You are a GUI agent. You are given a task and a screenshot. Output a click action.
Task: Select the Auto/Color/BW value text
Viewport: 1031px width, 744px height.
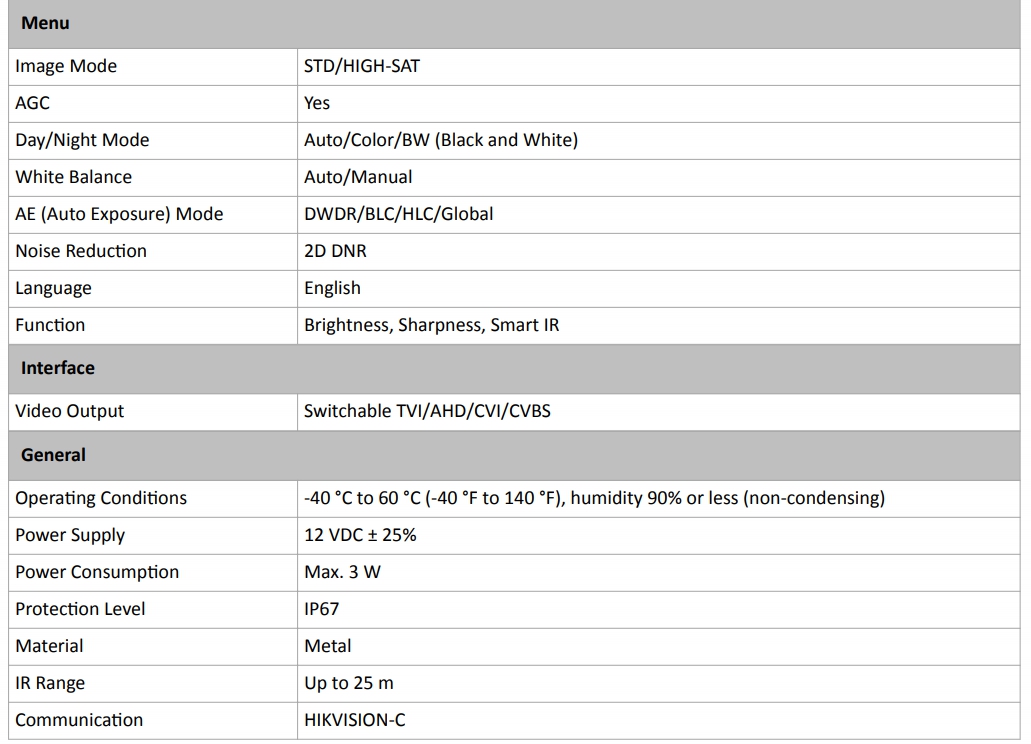441,140
